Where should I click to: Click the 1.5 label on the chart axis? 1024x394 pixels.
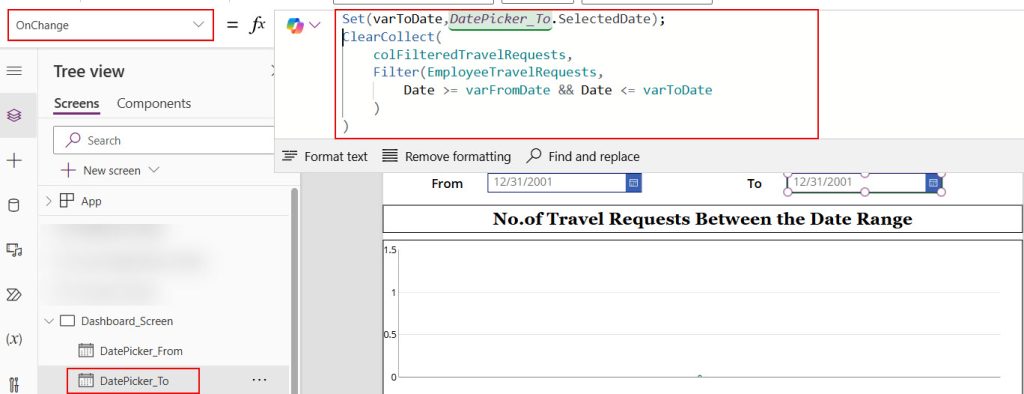[390, 250]
